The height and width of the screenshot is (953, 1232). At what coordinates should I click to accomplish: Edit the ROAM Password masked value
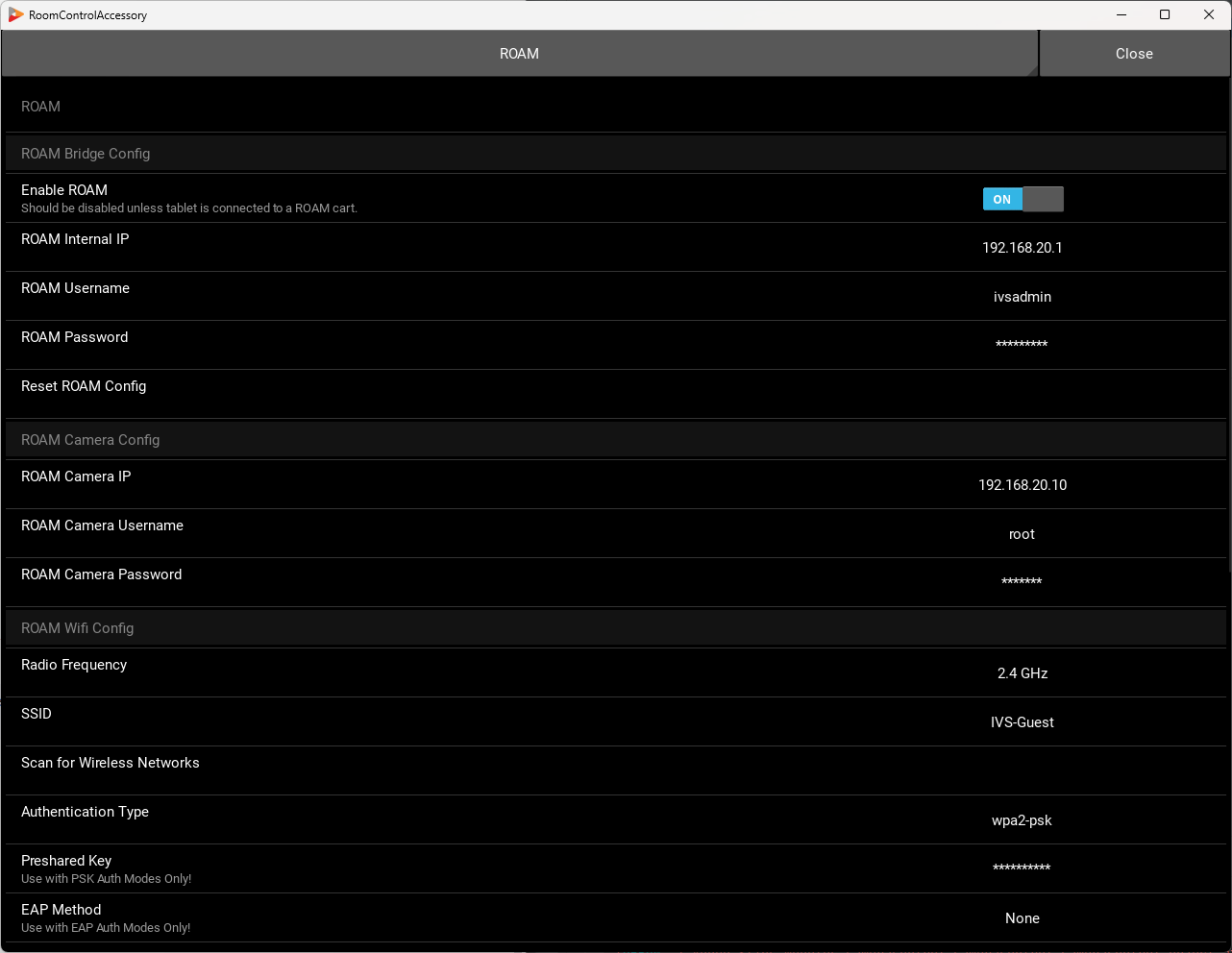click(x=1022, y=345)
